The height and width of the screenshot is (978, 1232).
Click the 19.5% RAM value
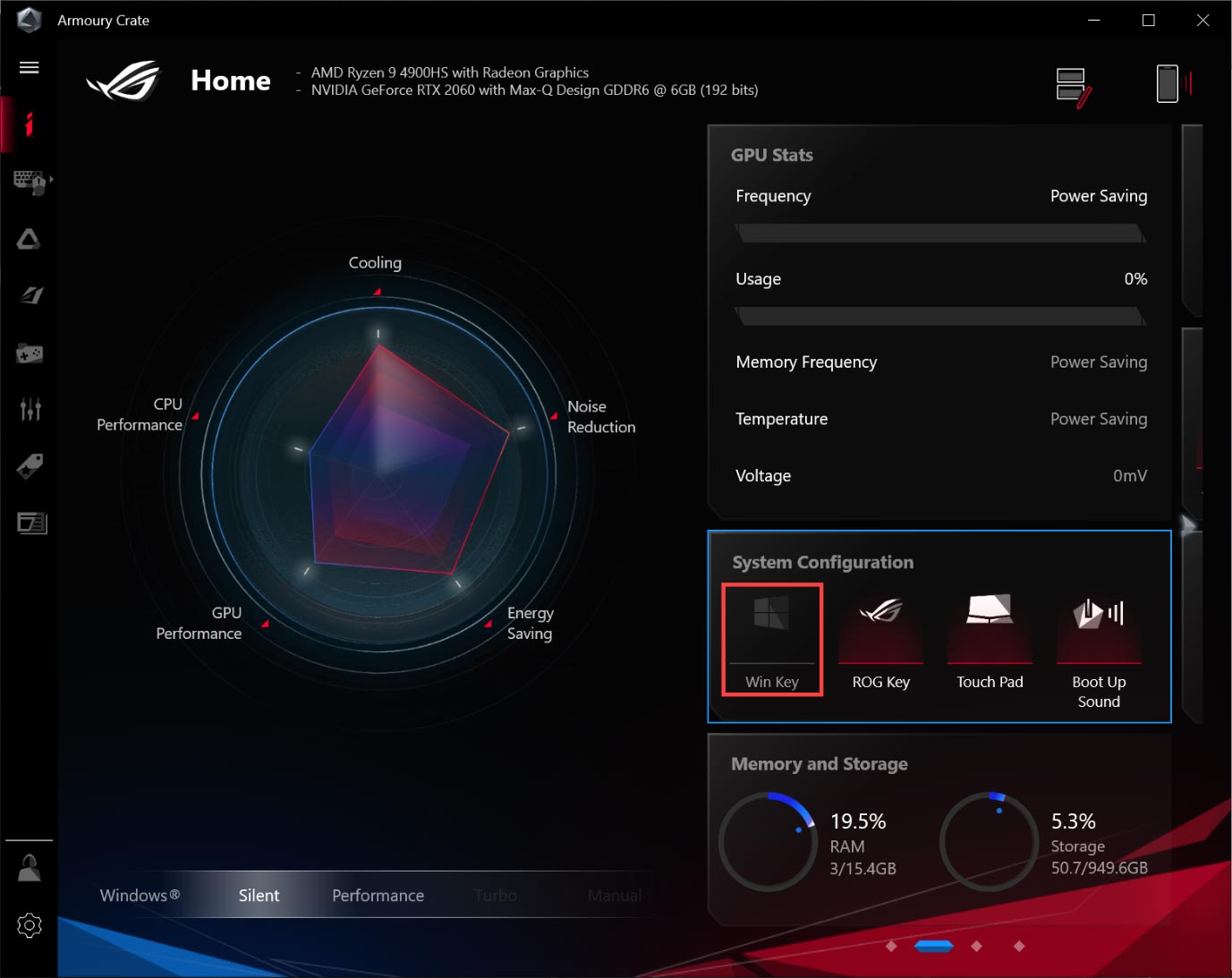[x=858, y=821]
